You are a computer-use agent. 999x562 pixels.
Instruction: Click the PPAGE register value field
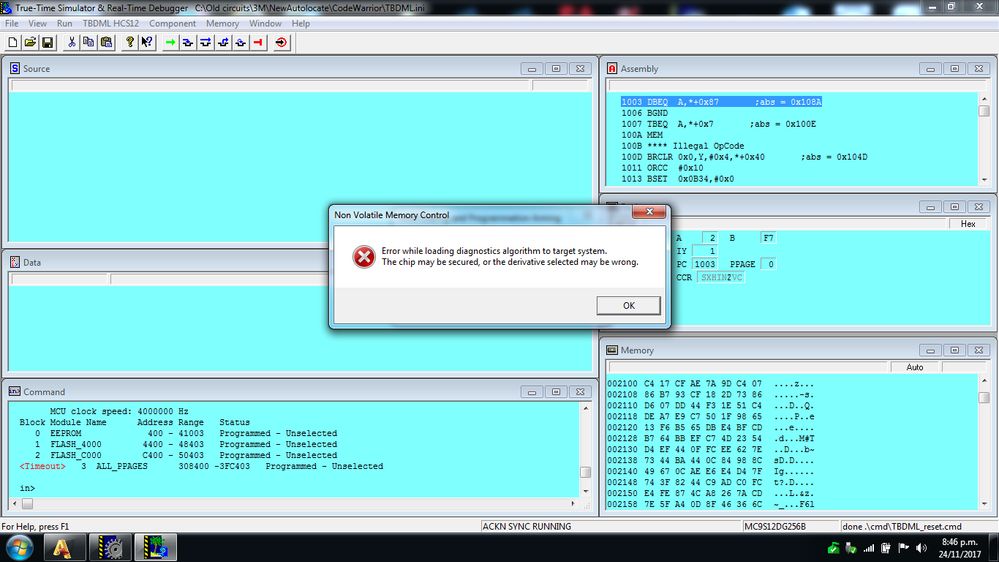point(770,264)
